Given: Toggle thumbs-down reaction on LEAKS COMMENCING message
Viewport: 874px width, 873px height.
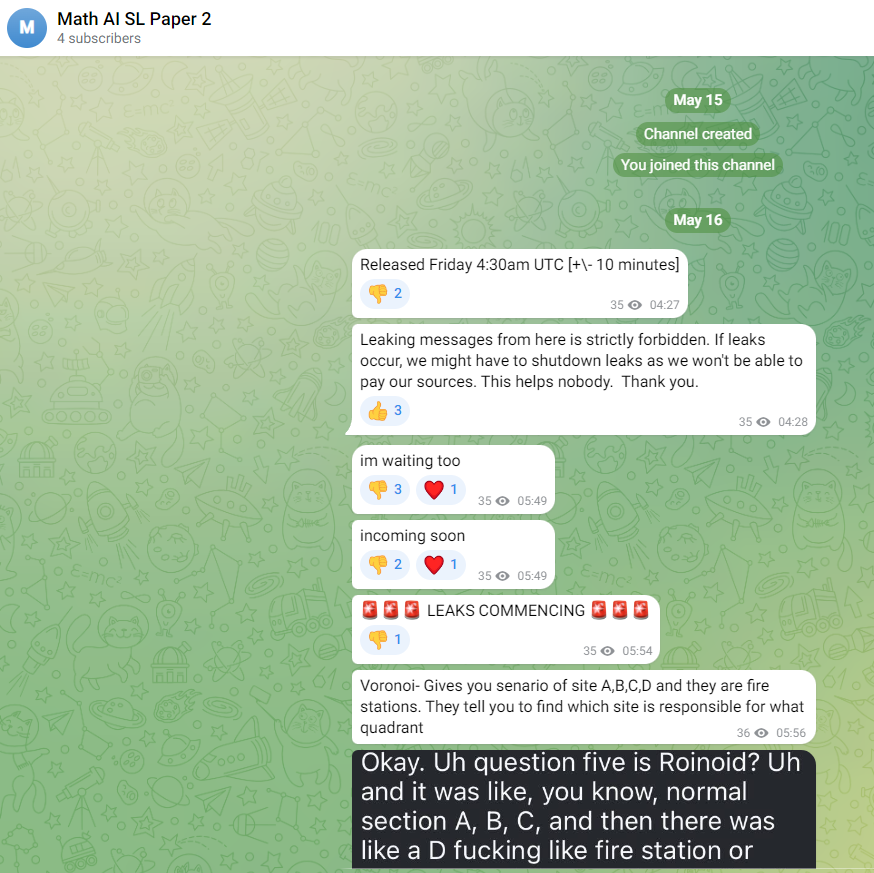Looking at the screenshot, I should tap(385, 639).
